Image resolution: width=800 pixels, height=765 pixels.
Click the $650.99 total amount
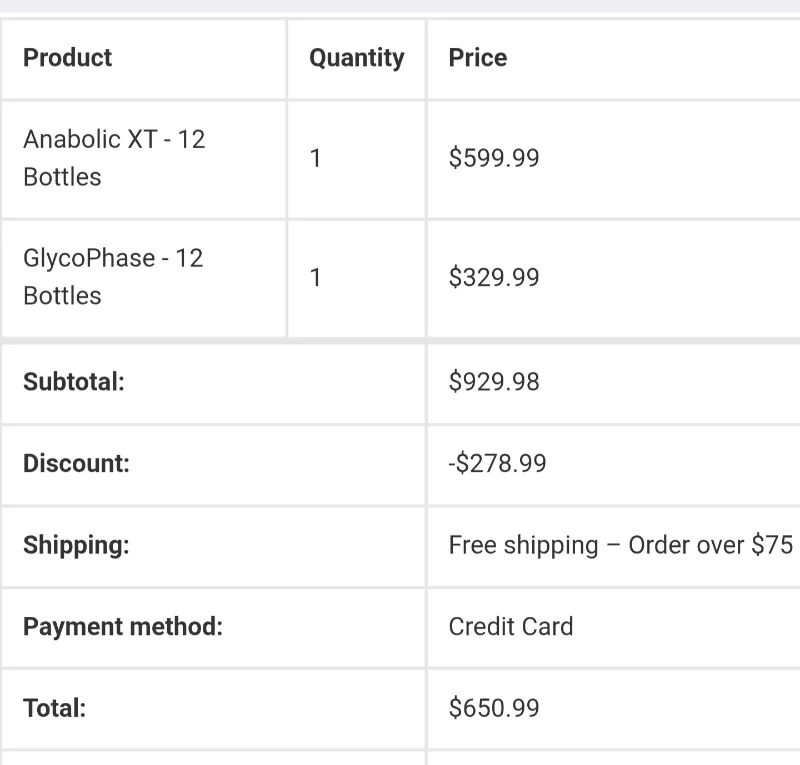coord(494,708)
